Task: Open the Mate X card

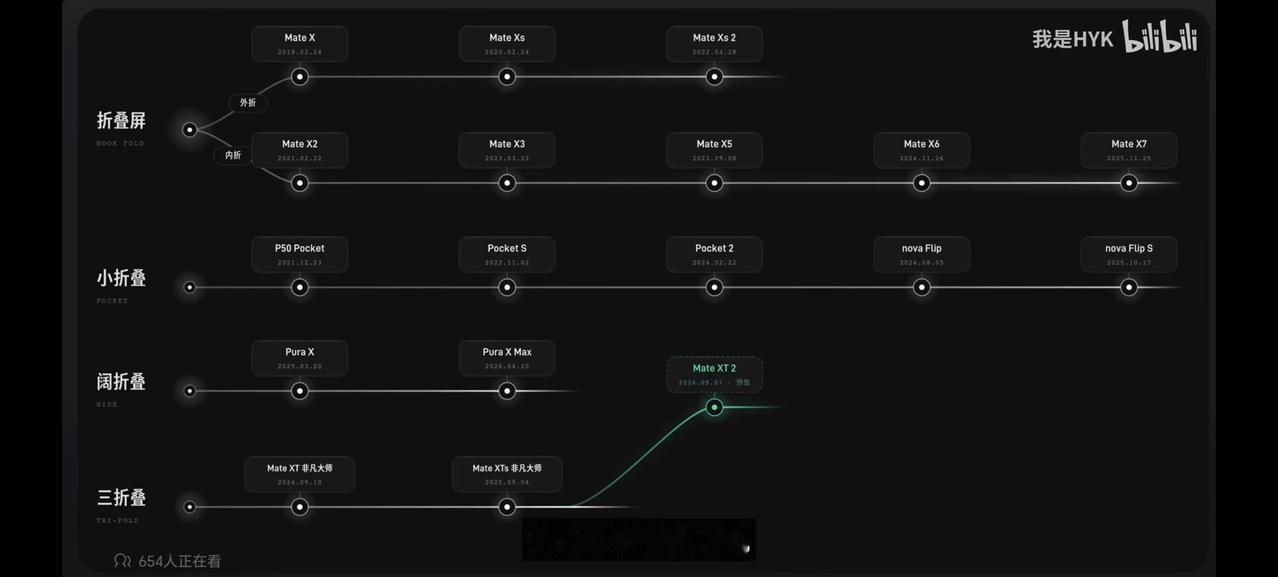Action: pos(300,44)
